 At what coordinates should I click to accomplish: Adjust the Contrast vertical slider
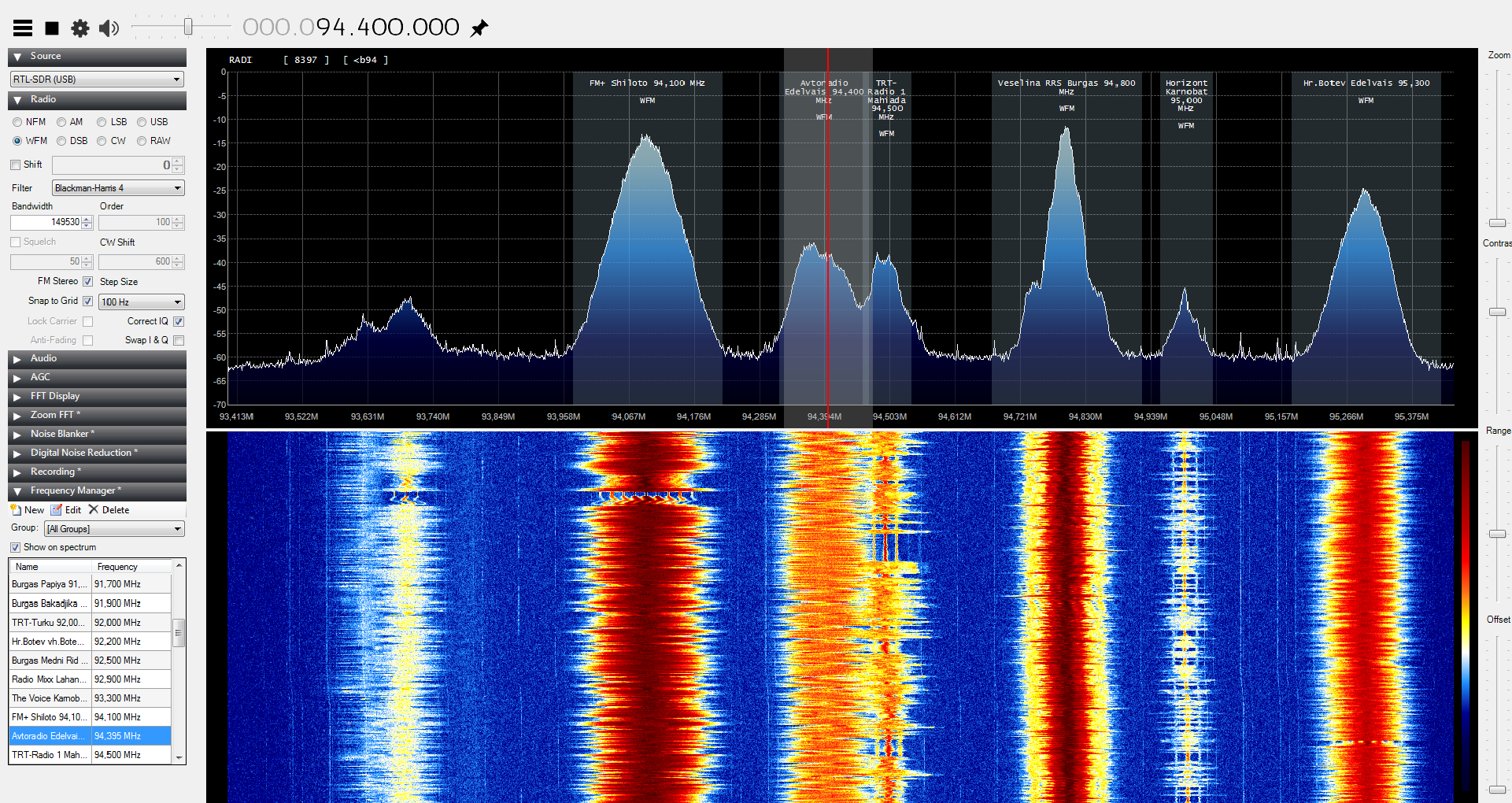[x=1497, y=312]
